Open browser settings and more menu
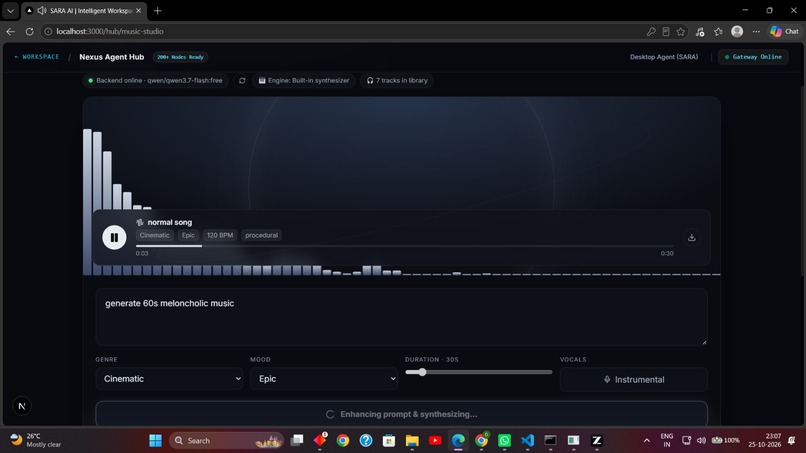This screenshot has width=806, height=453. pyautogui.click(x=756, y=31)
